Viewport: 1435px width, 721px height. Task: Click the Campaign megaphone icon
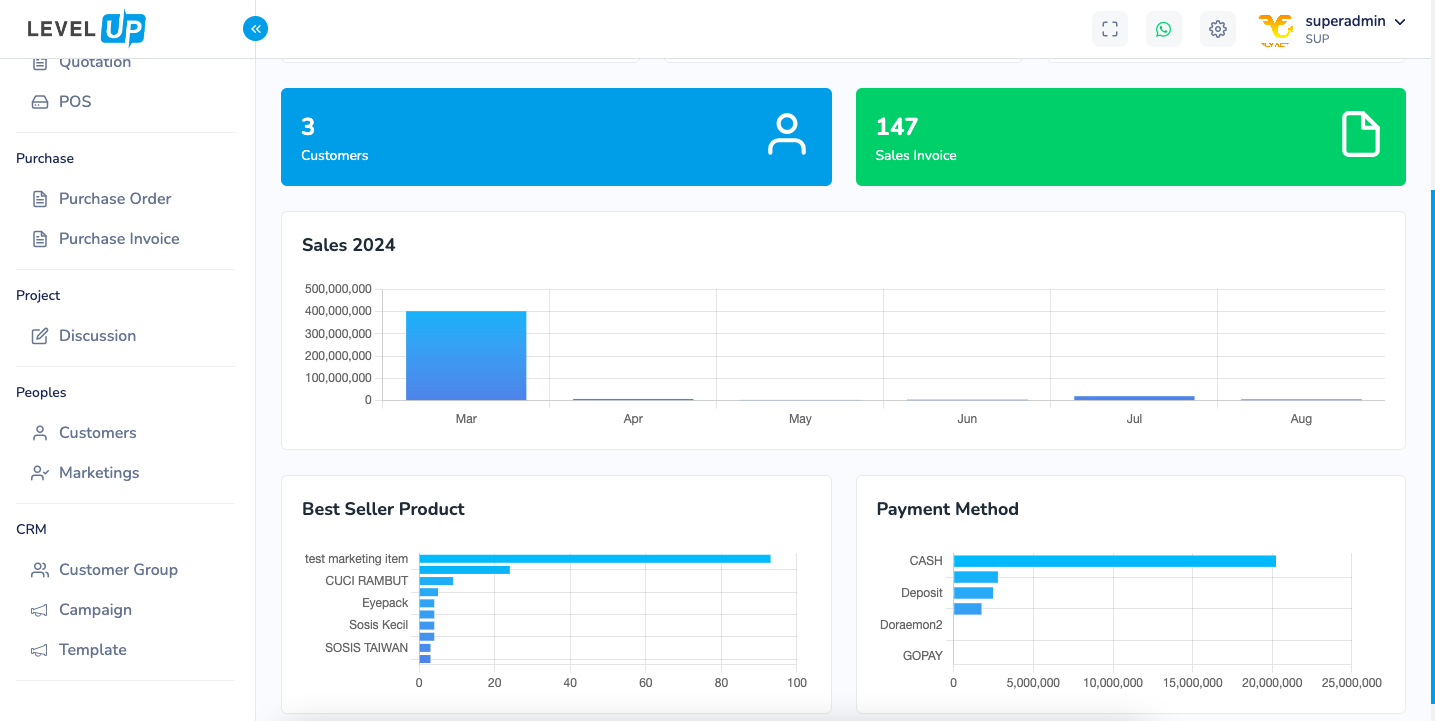(40, 610)
